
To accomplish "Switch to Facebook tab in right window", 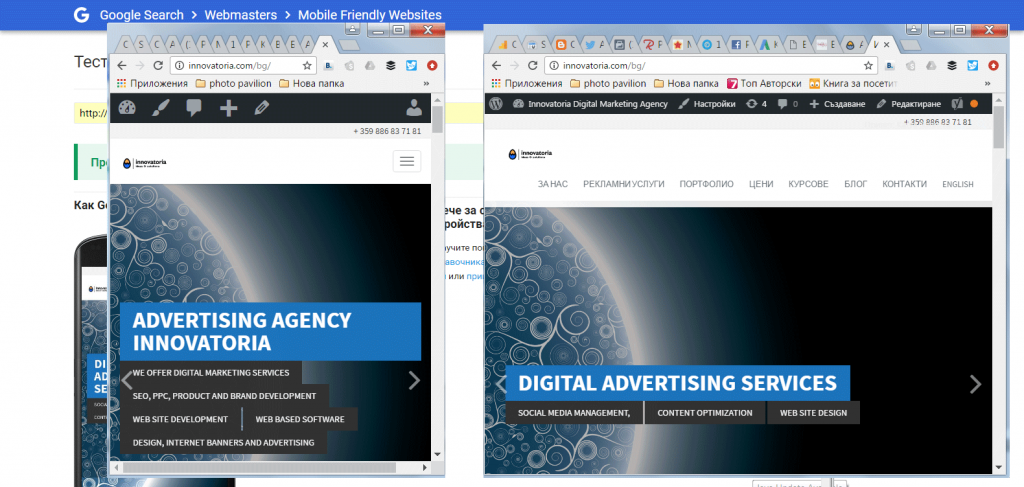I will point(739,45).
